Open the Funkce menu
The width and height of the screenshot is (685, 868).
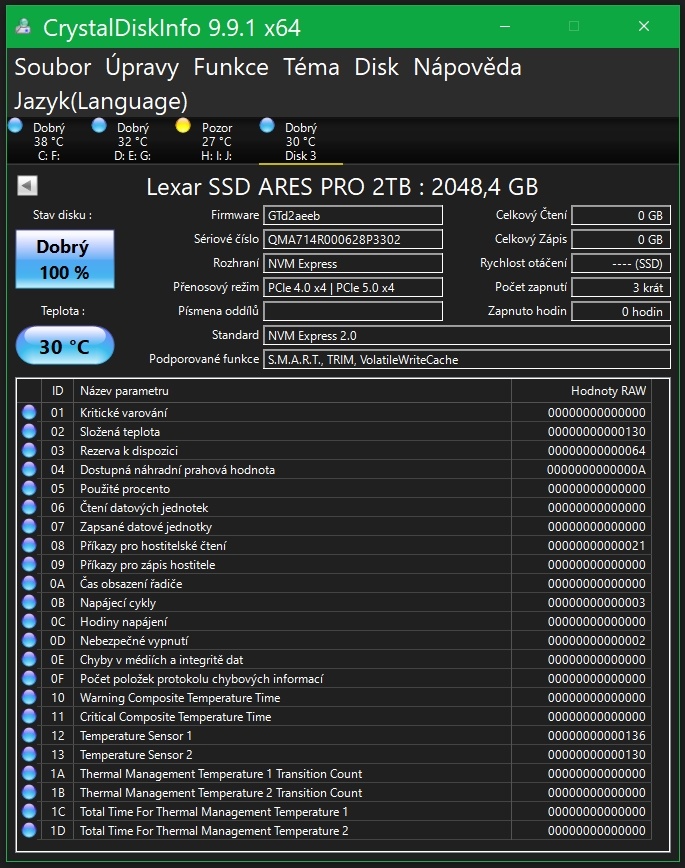[231, 68]
